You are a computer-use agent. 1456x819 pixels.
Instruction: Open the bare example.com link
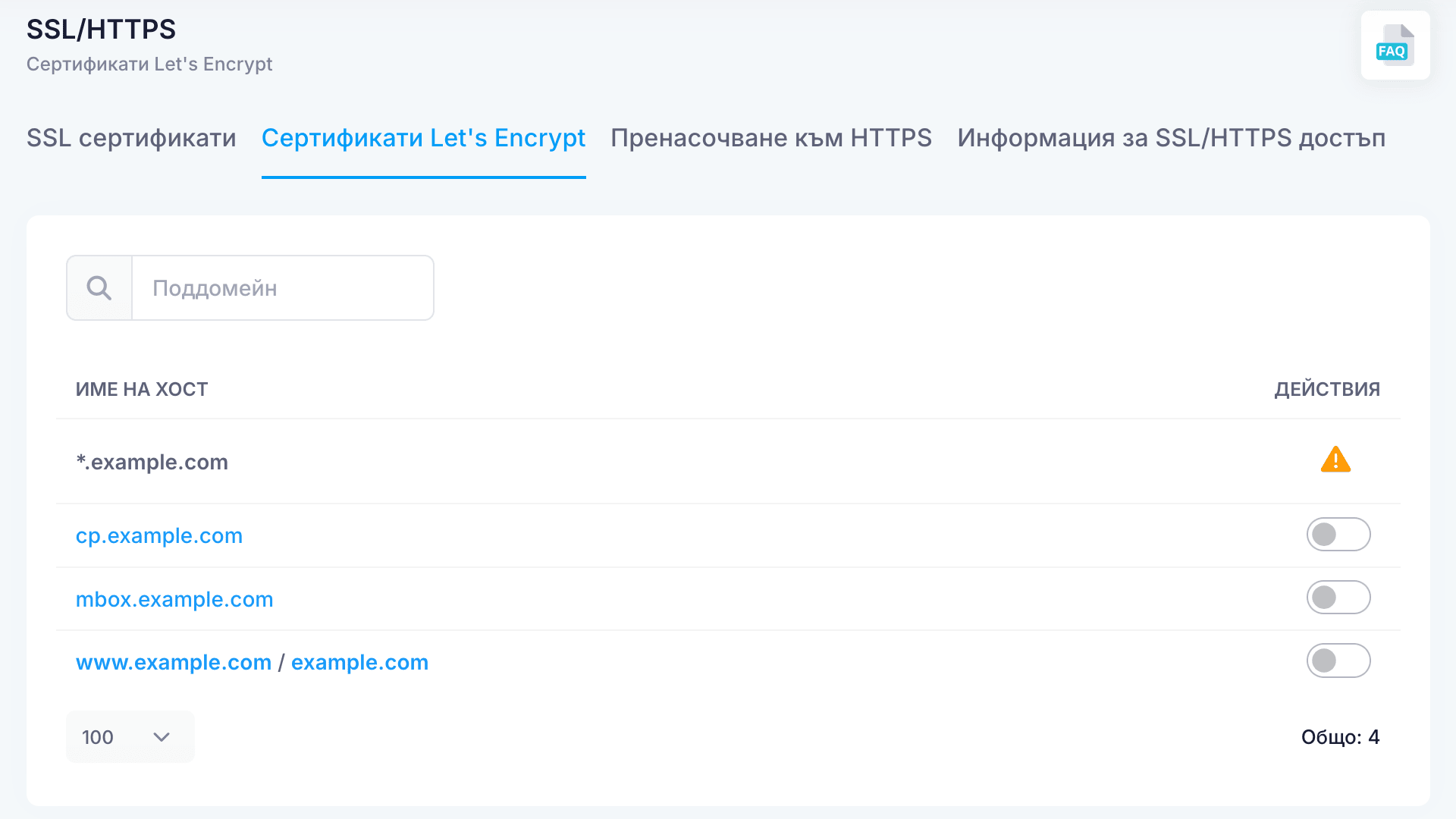click(x=359, y=663)
